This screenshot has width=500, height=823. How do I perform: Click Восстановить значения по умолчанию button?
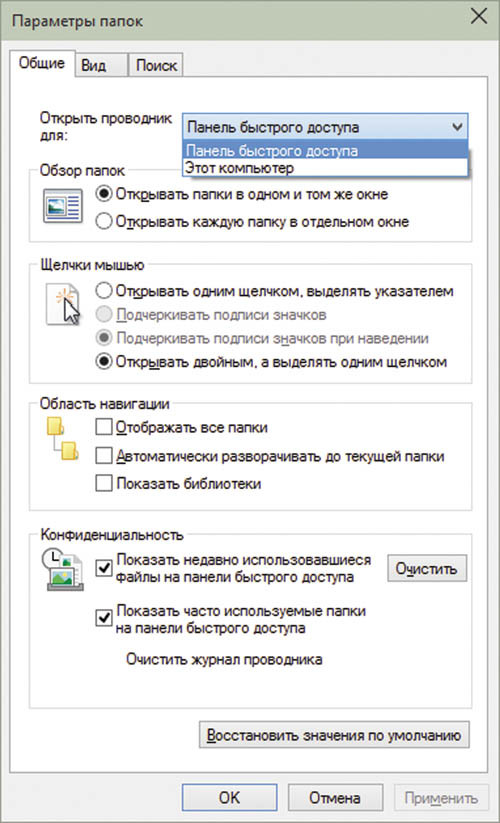pyautogui.click(x=334, y=735)
